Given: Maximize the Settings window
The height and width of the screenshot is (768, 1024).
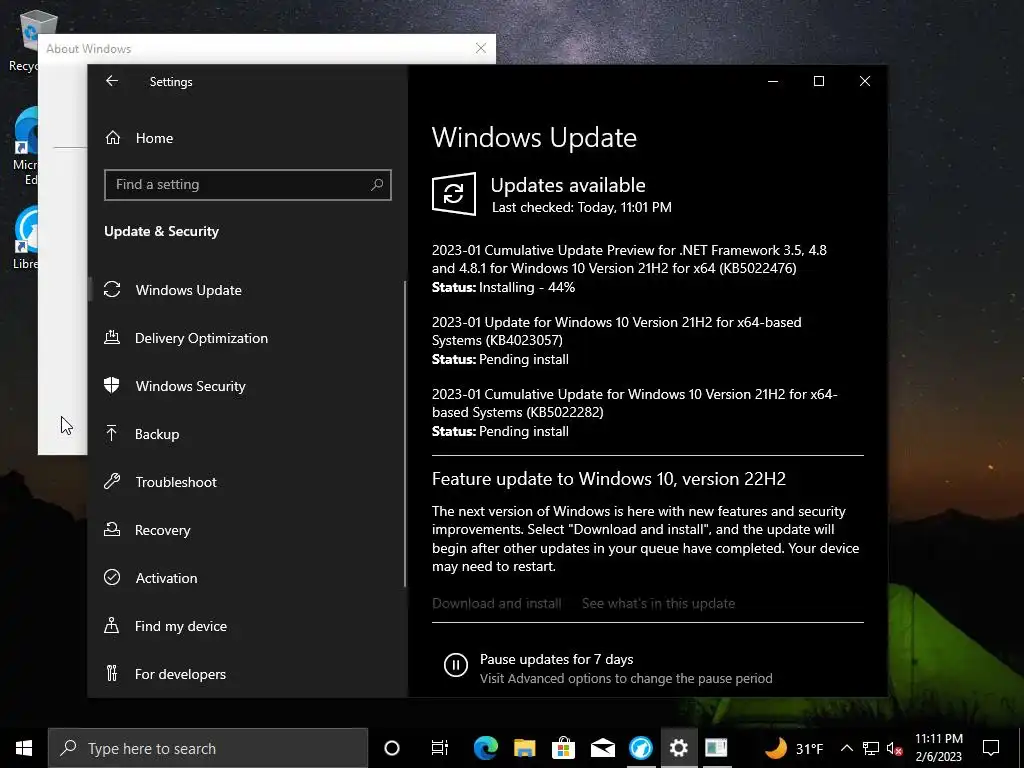Looking at the screenshot, I should tap(819, 81).
